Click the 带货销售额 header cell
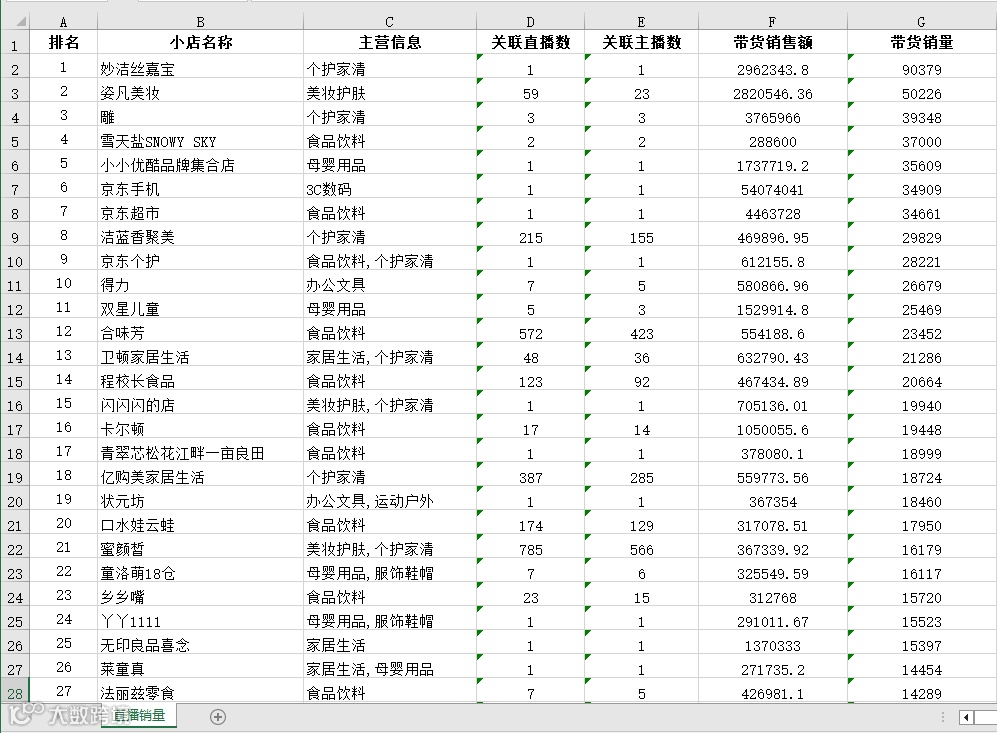 click(773, 42)
